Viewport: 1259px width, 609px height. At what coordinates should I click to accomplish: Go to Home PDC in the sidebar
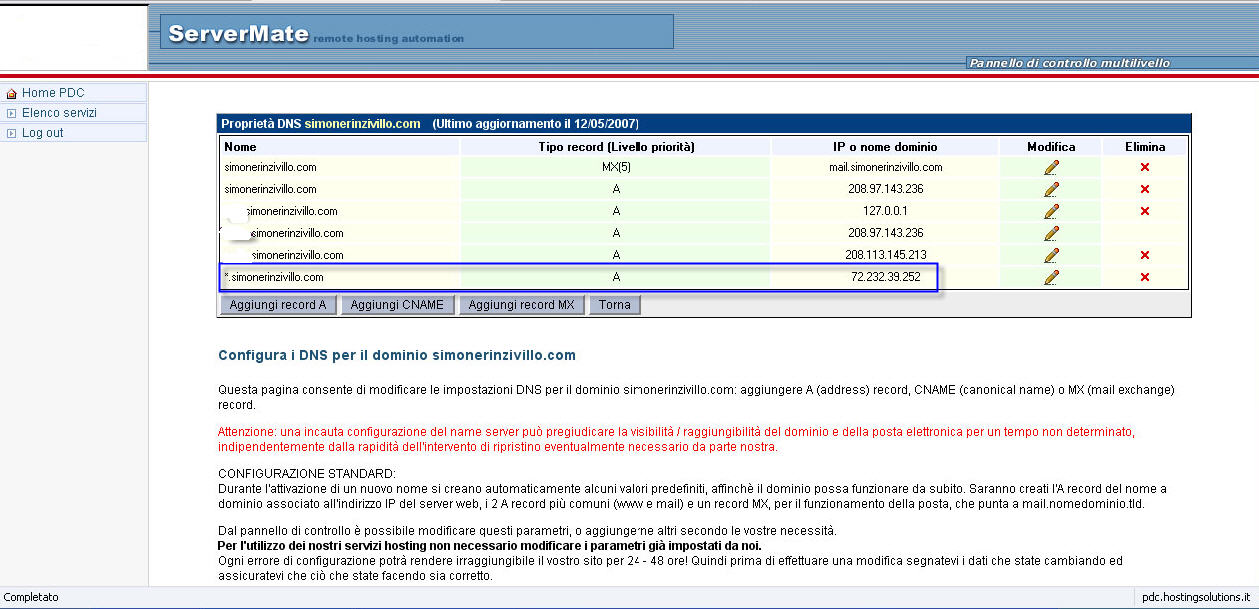(53, 93)
